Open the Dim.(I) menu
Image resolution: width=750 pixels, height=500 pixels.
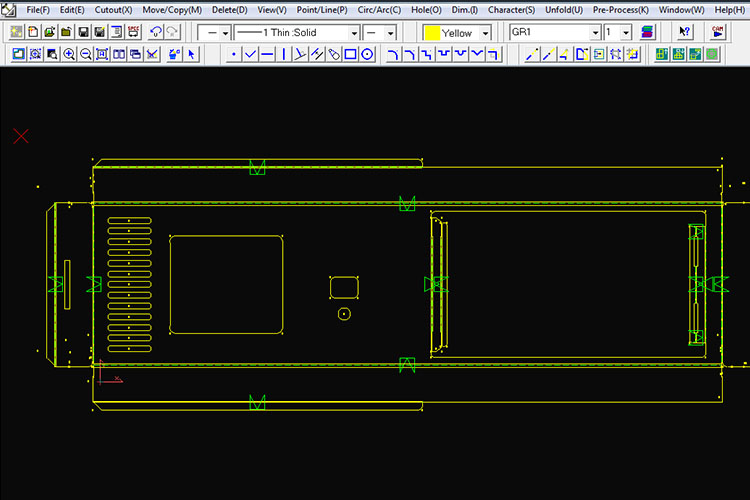point(464,10)
